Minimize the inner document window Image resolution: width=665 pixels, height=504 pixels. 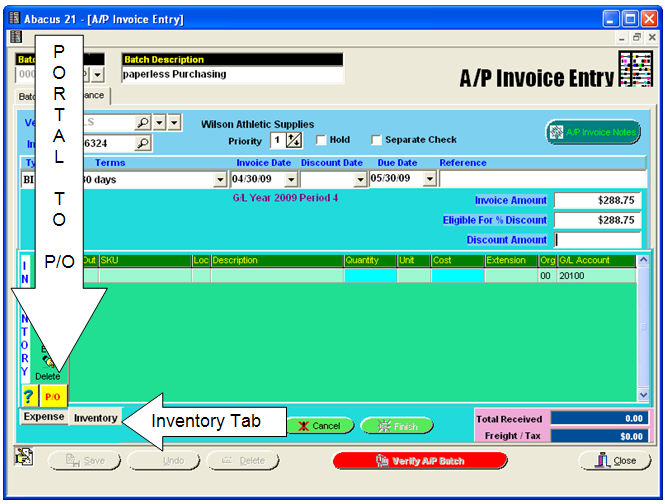pyautogui.click(x=621, y=37)
